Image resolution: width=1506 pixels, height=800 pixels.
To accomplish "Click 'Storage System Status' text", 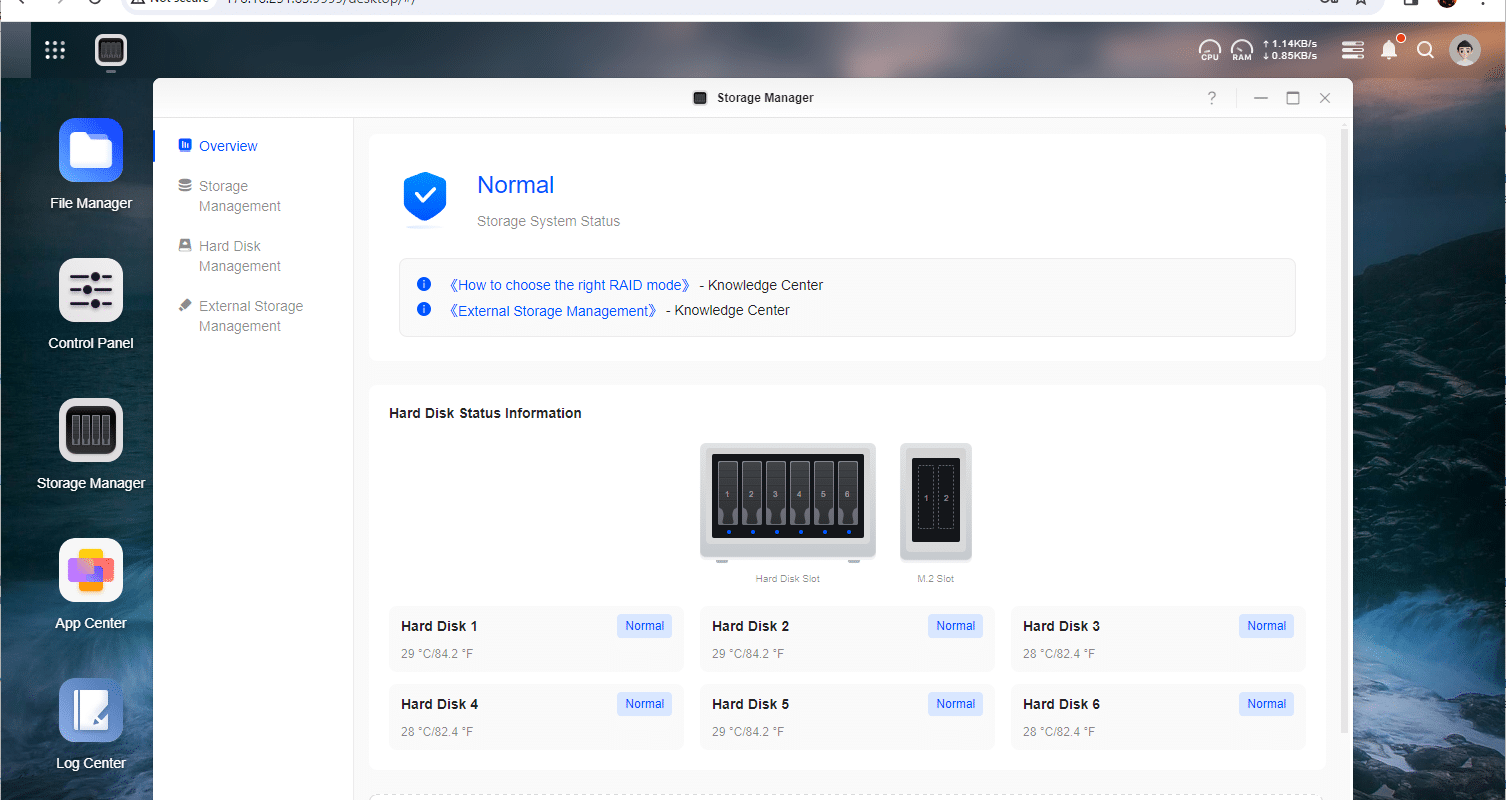I will pyautogui.click(x=548, y=221).
